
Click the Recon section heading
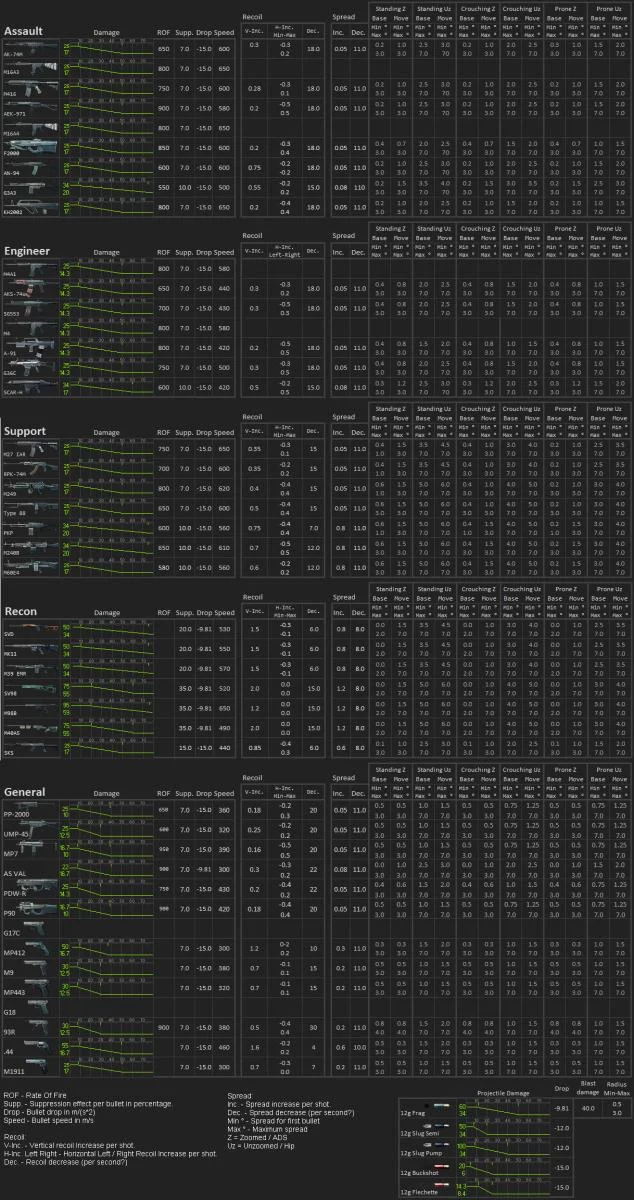[x=21, y=610]
